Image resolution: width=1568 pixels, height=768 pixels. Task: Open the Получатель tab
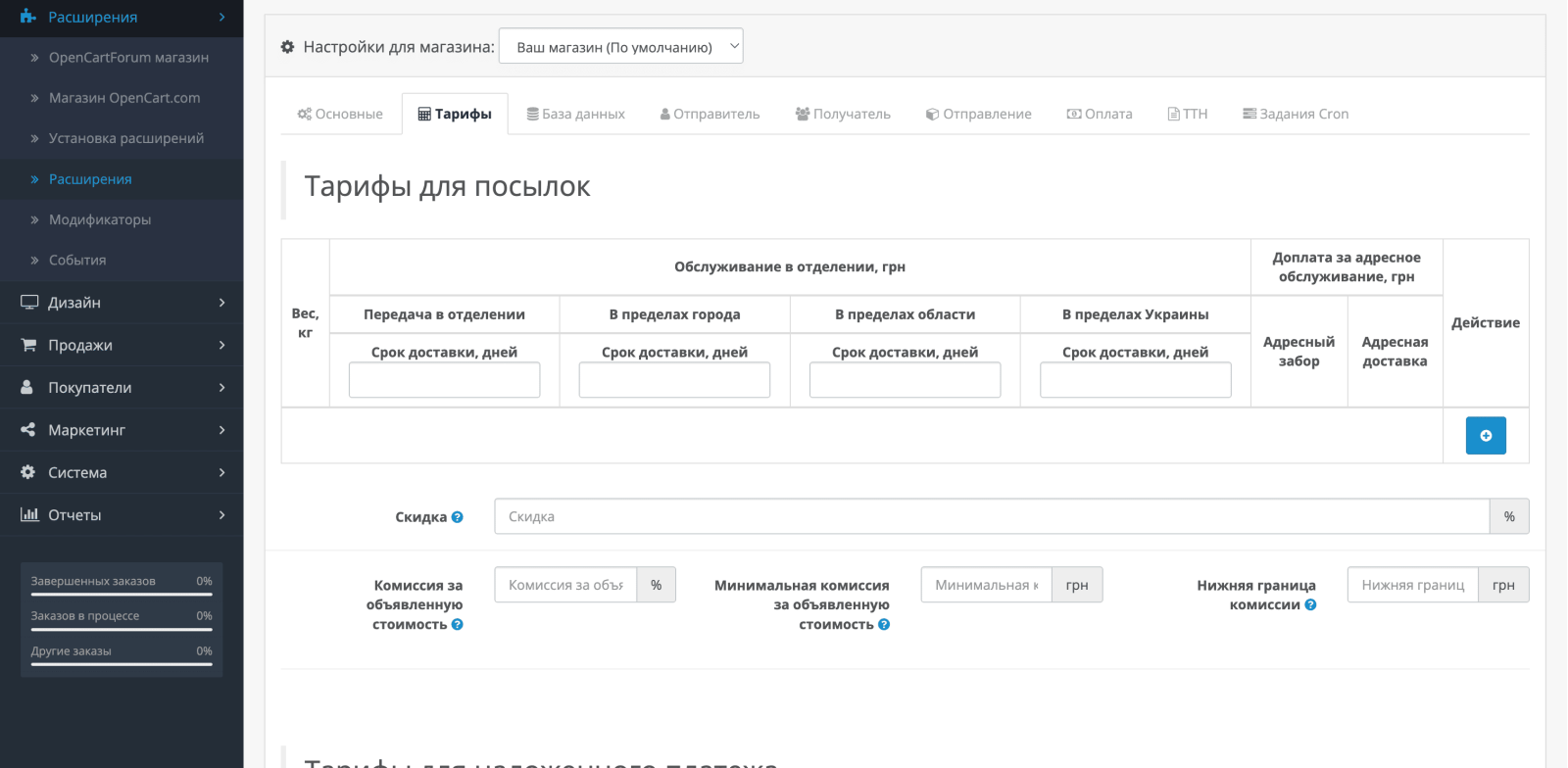tap(843, 114)
